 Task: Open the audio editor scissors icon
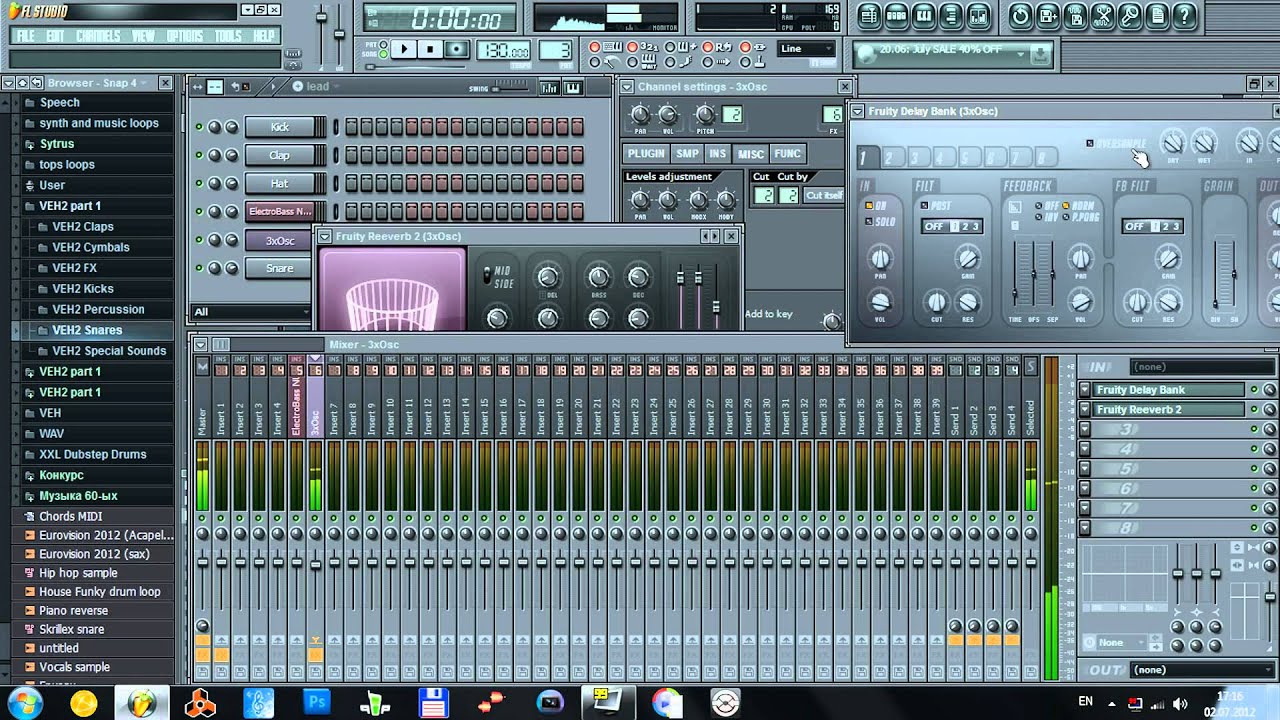pyautogui.click(x=1103, y=15)
